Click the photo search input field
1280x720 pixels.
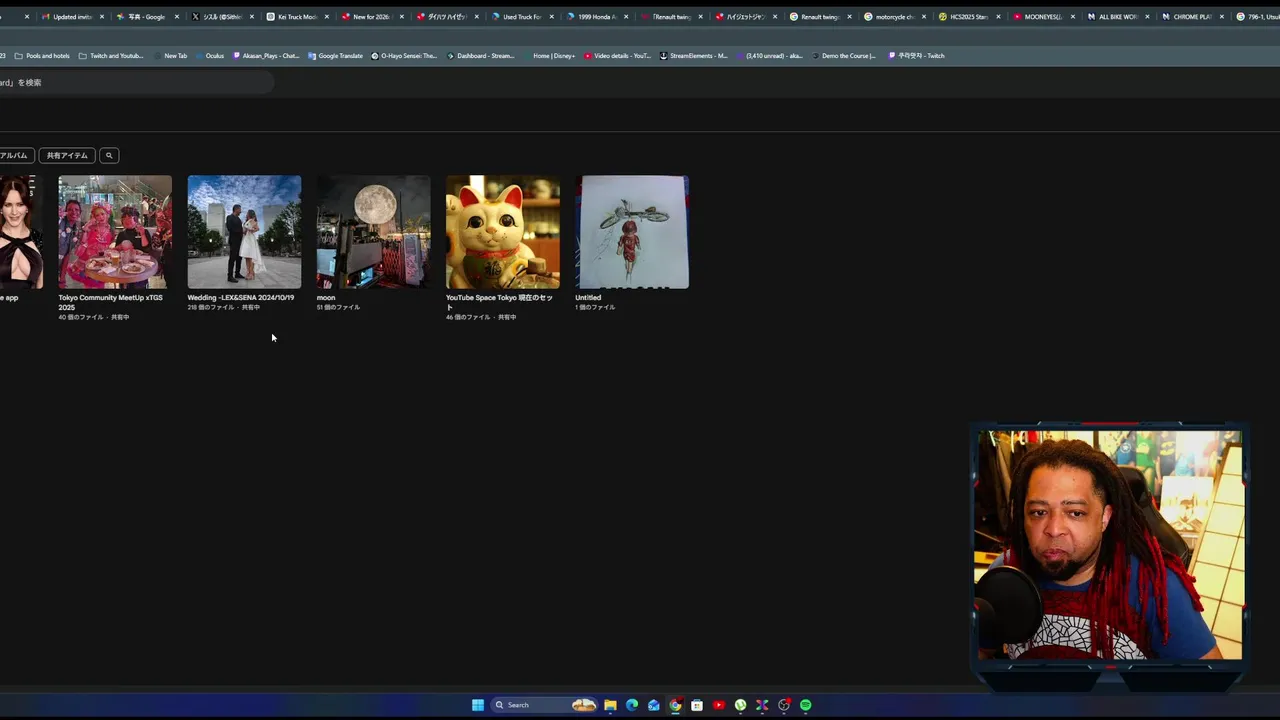tap(135, 83)
